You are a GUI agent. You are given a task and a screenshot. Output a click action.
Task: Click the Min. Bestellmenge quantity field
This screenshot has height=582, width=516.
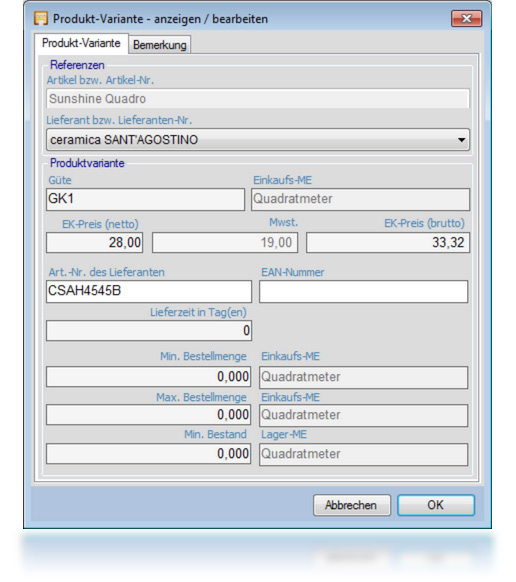click(x=148, y=377)
